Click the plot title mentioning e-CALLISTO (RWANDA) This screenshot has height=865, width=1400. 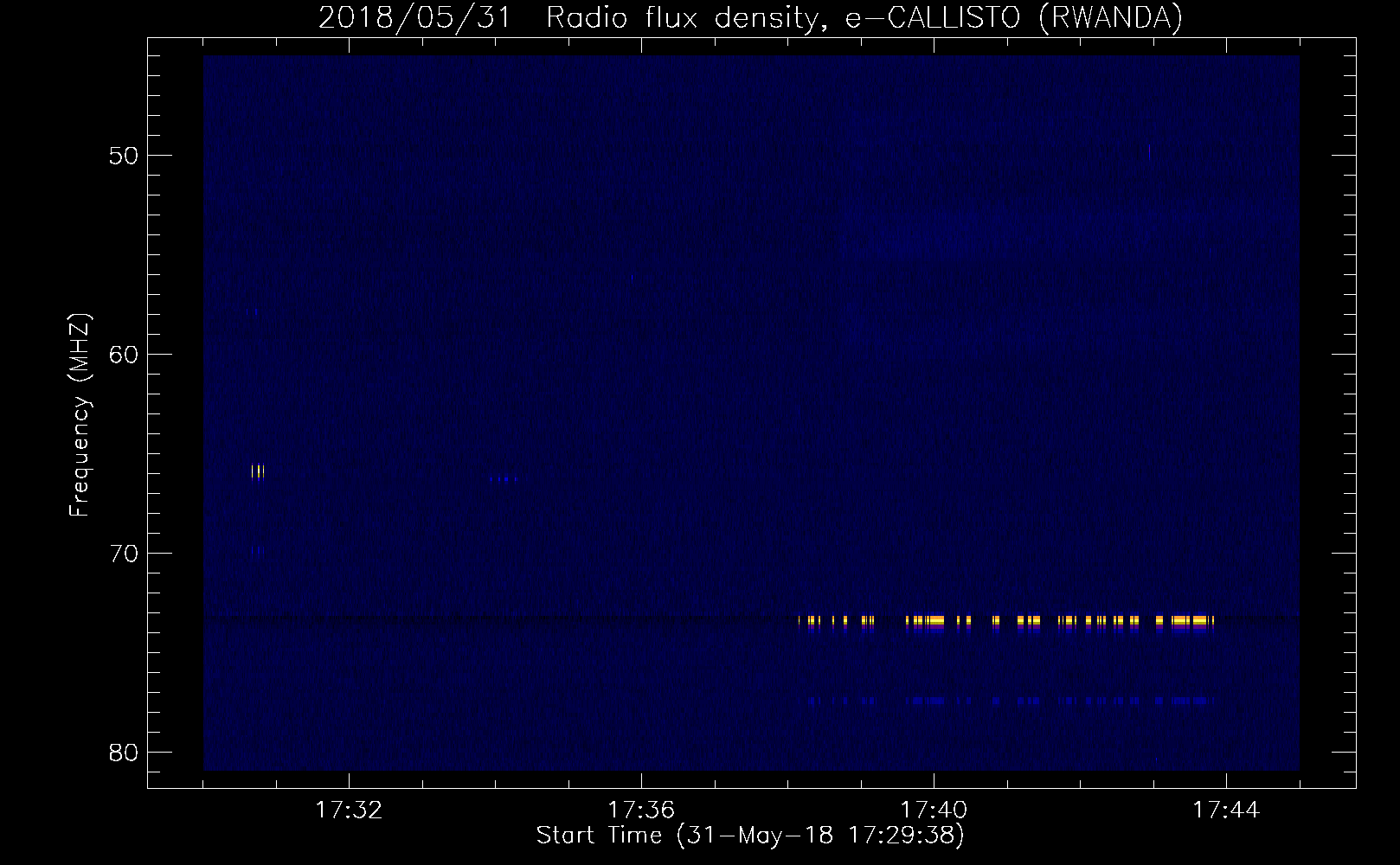750,17
